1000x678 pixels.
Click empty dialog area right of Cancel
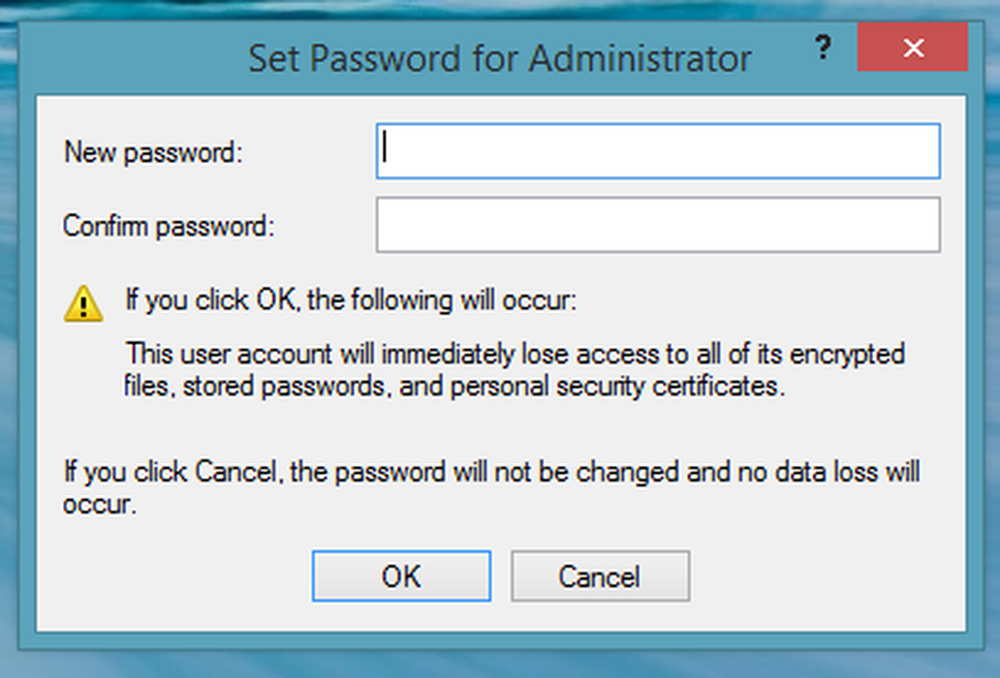[830, 576]
